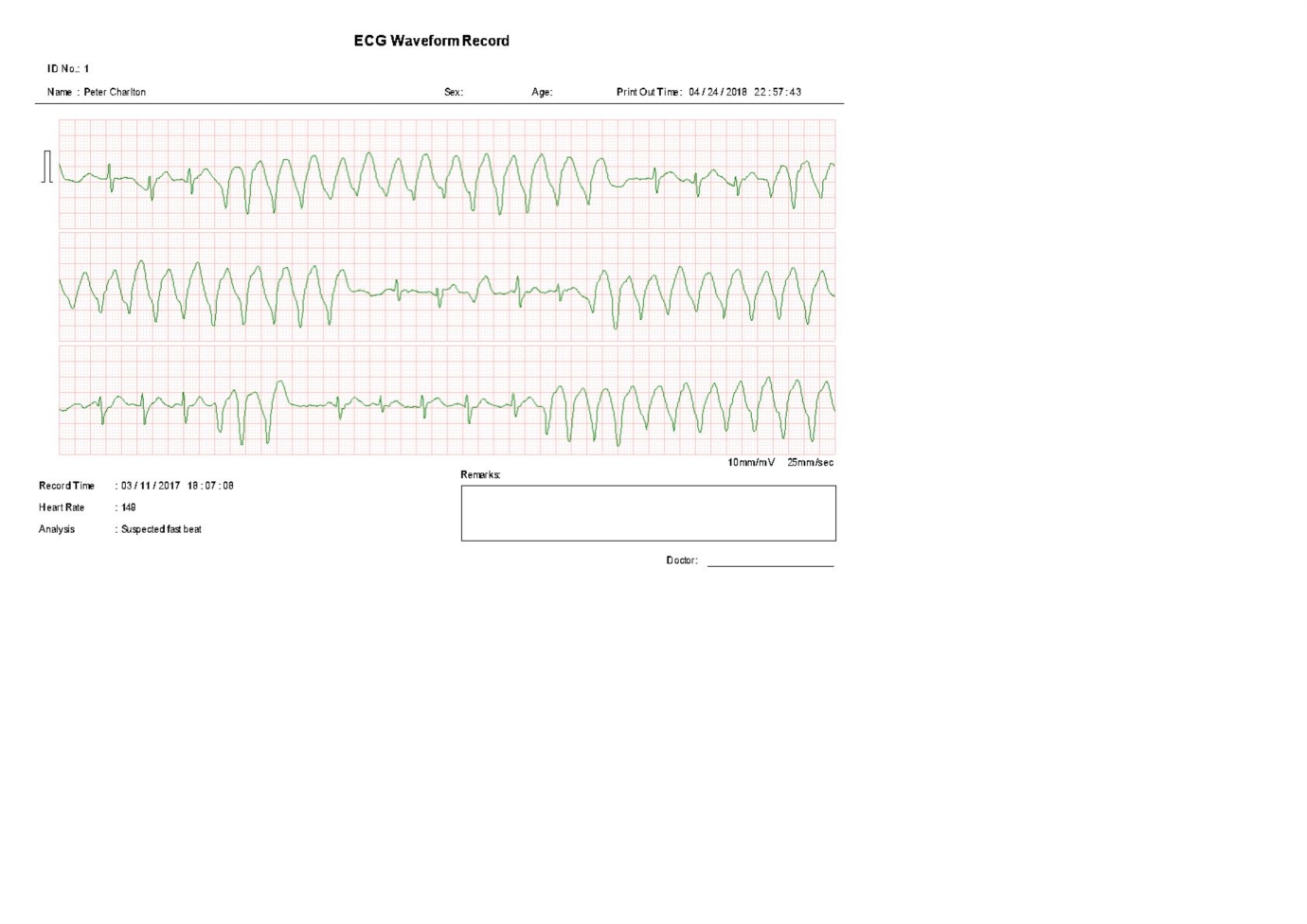Click the 25mm/sec speed label

click(811, 462)
